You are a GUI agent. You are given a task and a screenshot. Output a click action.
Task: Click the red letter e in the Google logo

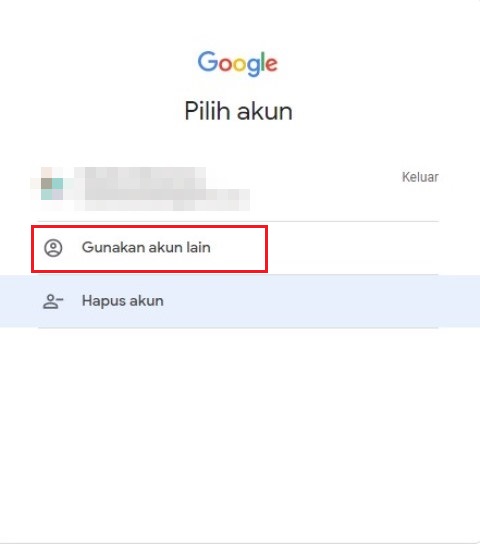272,64
